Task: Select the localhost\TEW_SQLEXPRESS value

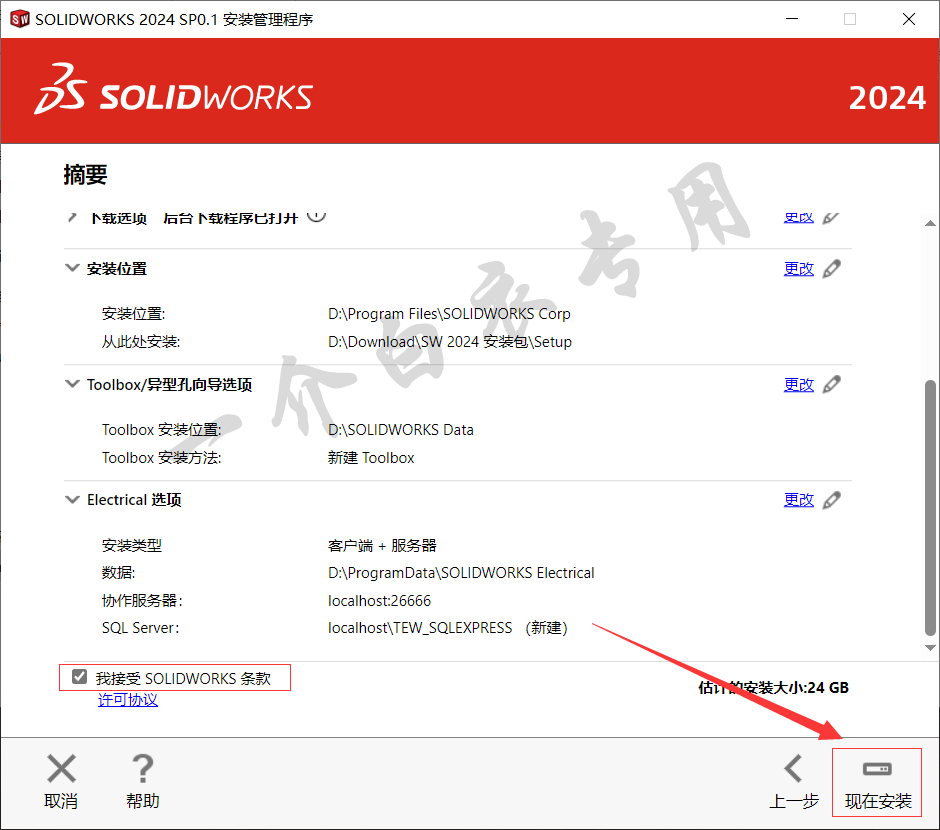Action: click(420, 628)
